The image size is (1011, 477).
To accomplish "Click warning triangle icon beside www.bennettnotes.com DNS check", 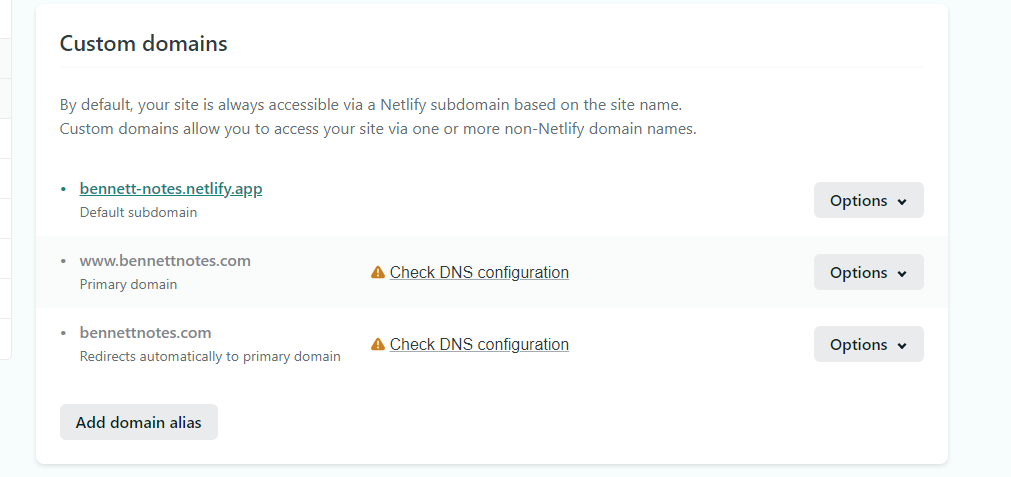I will [378, 273].
